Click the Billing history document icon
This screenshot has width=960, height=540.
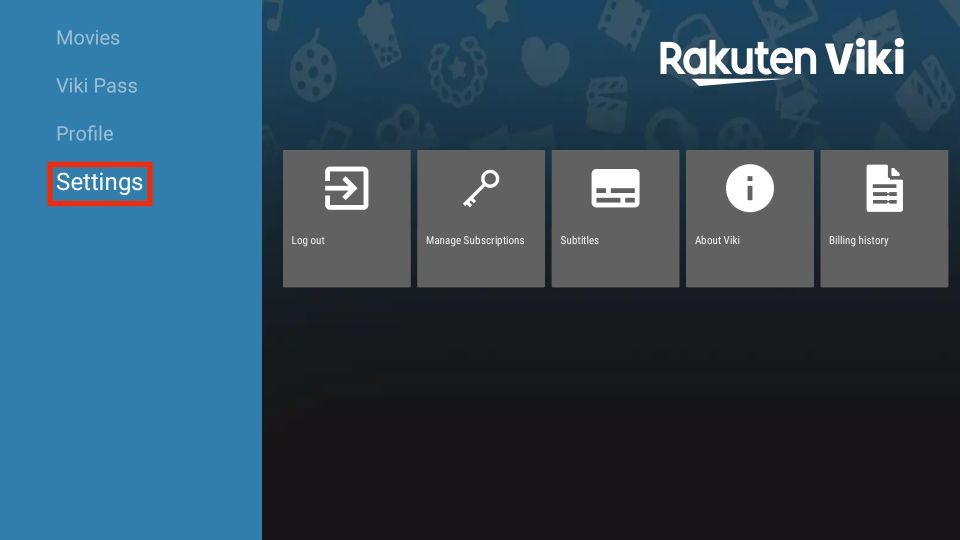[x=885, y=189]
